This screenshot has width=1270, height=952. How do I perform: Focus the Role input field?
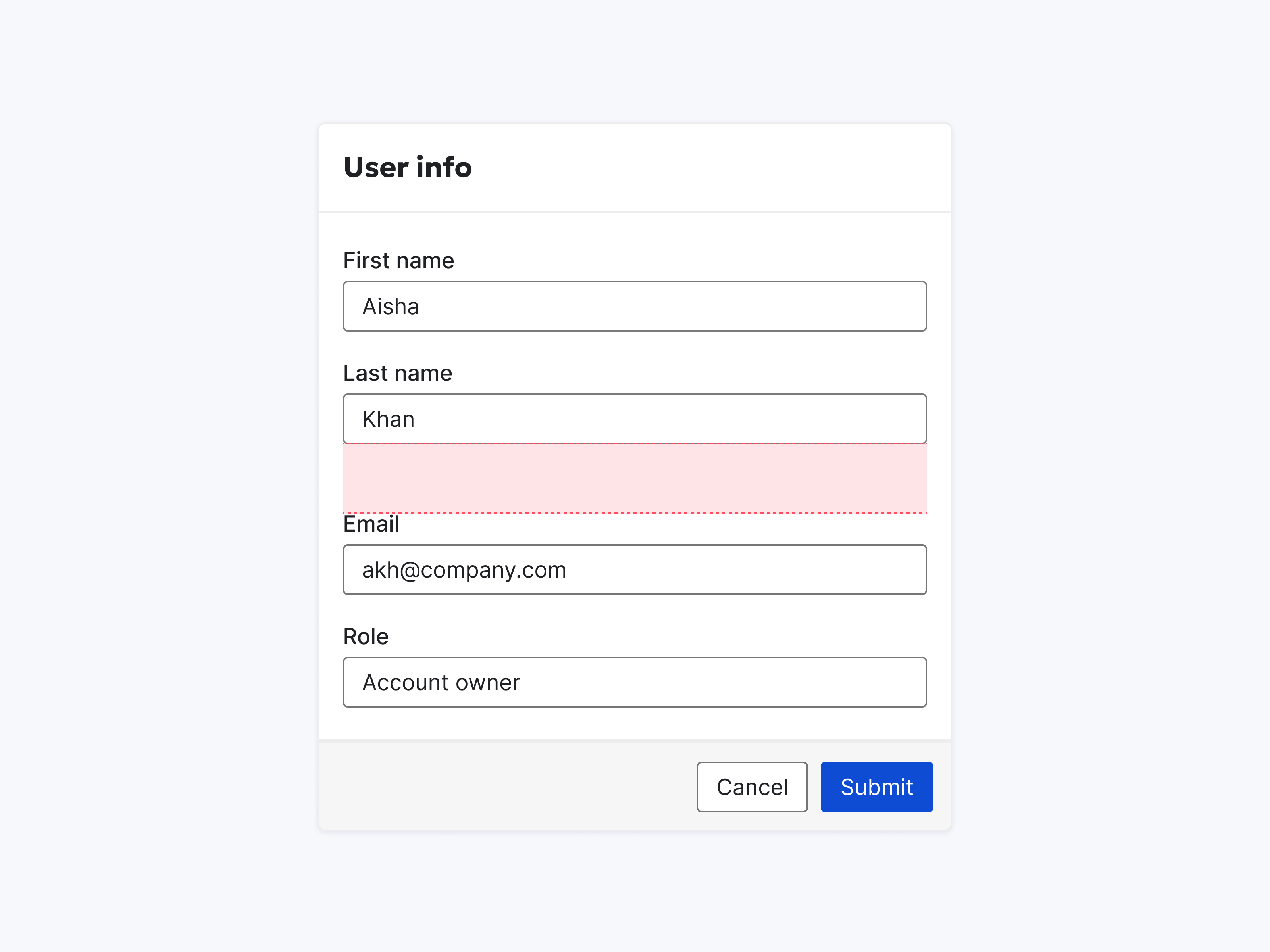pos(635,682)
